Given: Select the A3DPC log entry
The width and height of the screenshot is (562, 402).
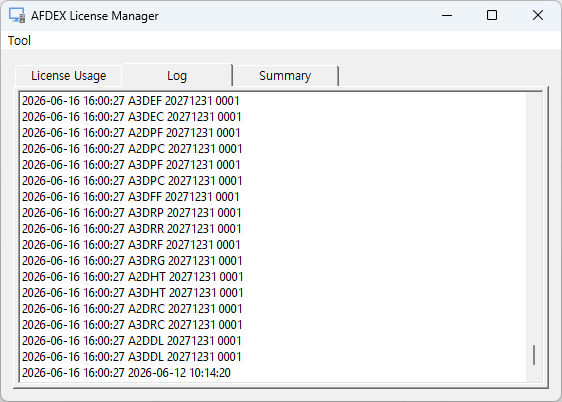Looking at the screenshot, I should [x=132, y=181].
